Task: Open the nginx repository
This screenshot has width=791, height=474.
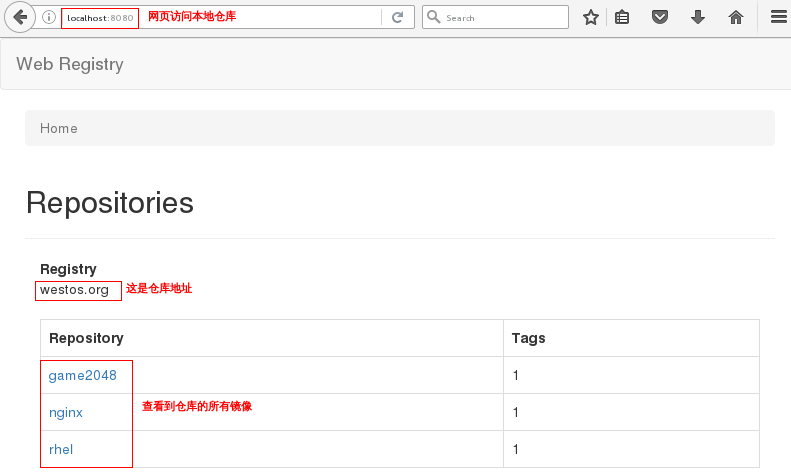Action: coord(66,412)
